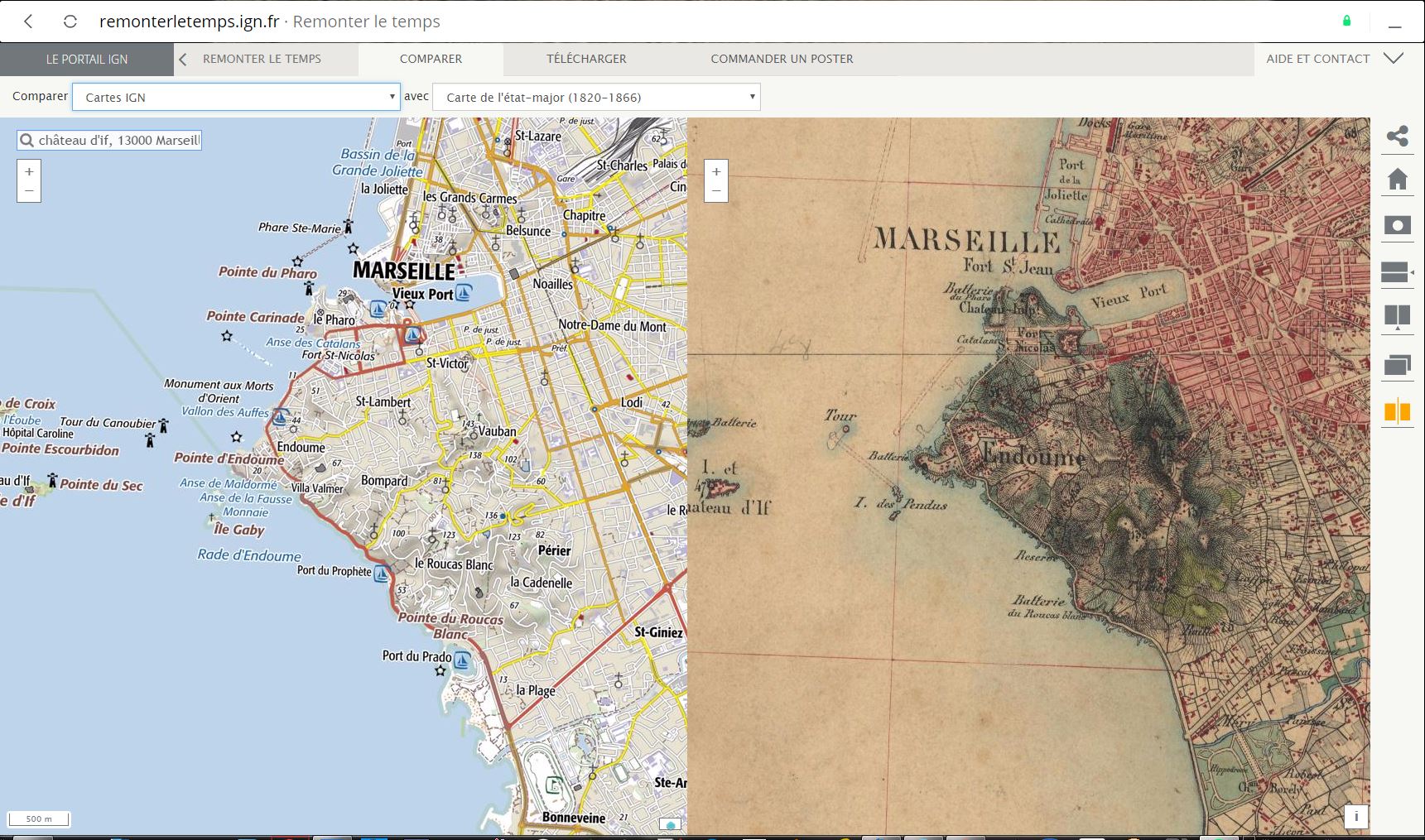
Task: Open the 'Cartes IGN' dropdown
Action: point(236,97)
